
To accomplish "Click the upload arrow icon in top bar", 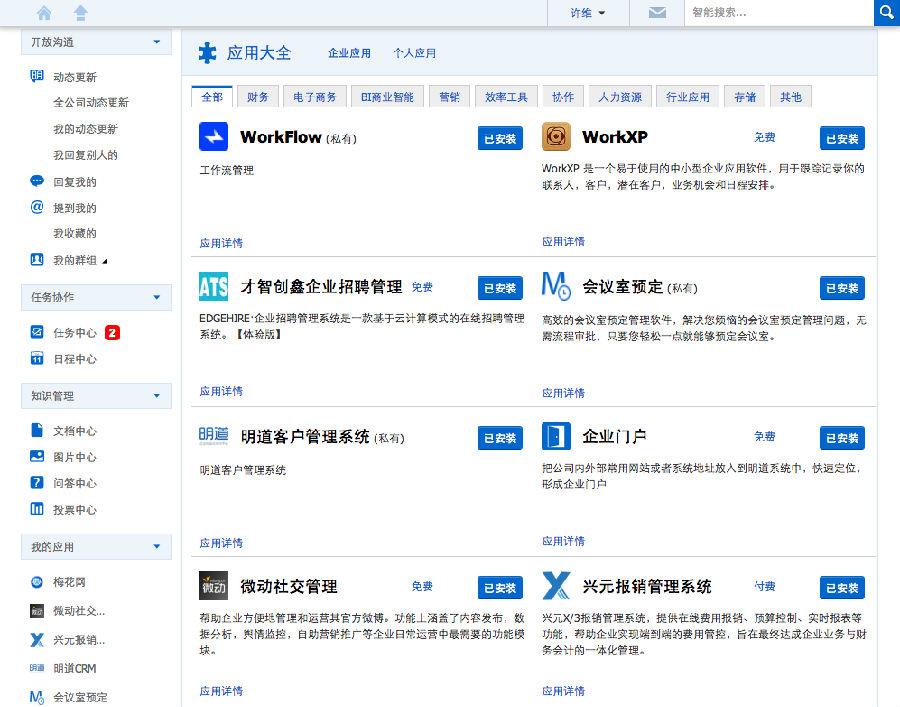I will (81, 13).
